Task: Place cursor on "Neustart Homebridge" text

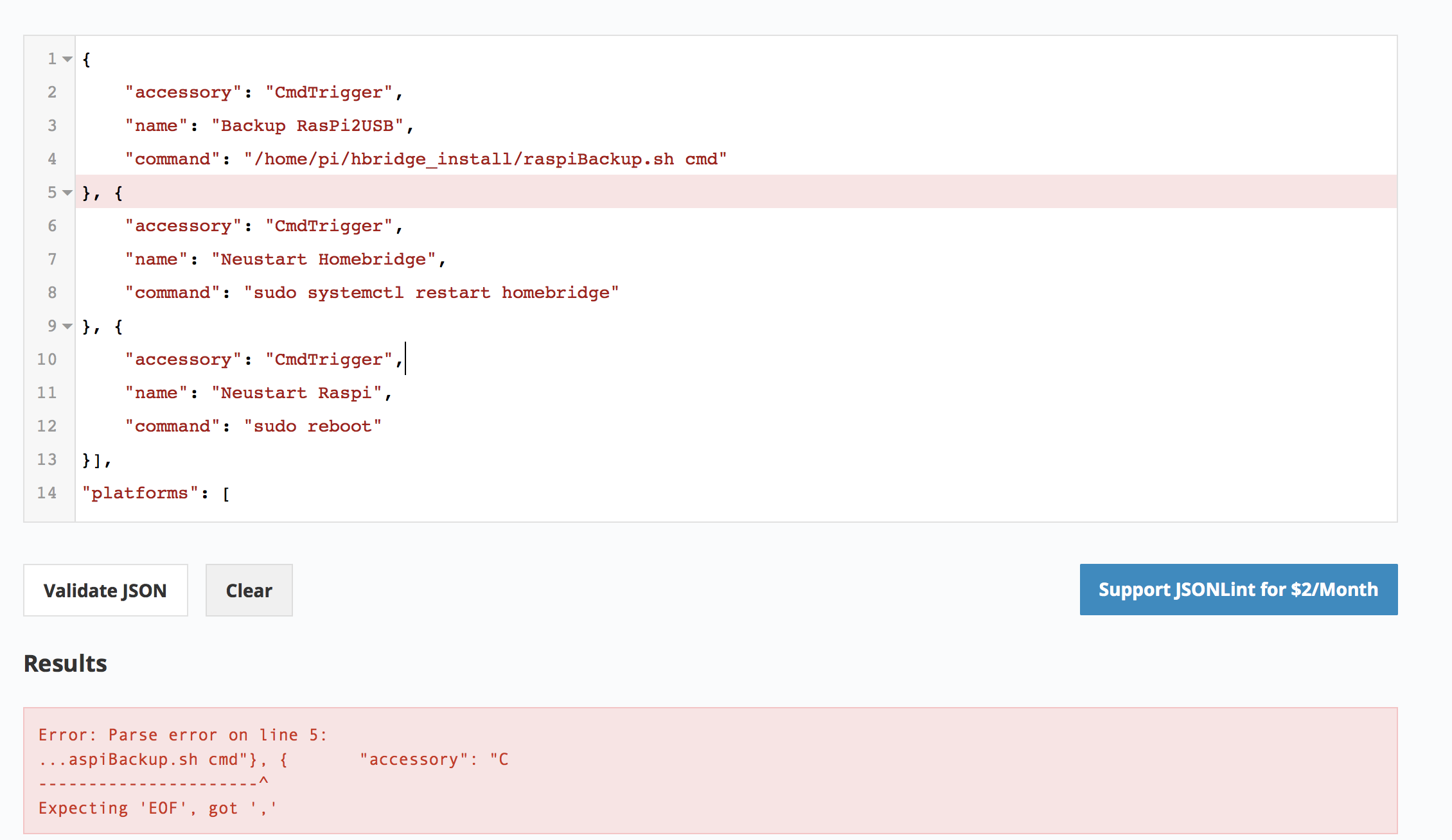Action: click(x=328, y=259)
